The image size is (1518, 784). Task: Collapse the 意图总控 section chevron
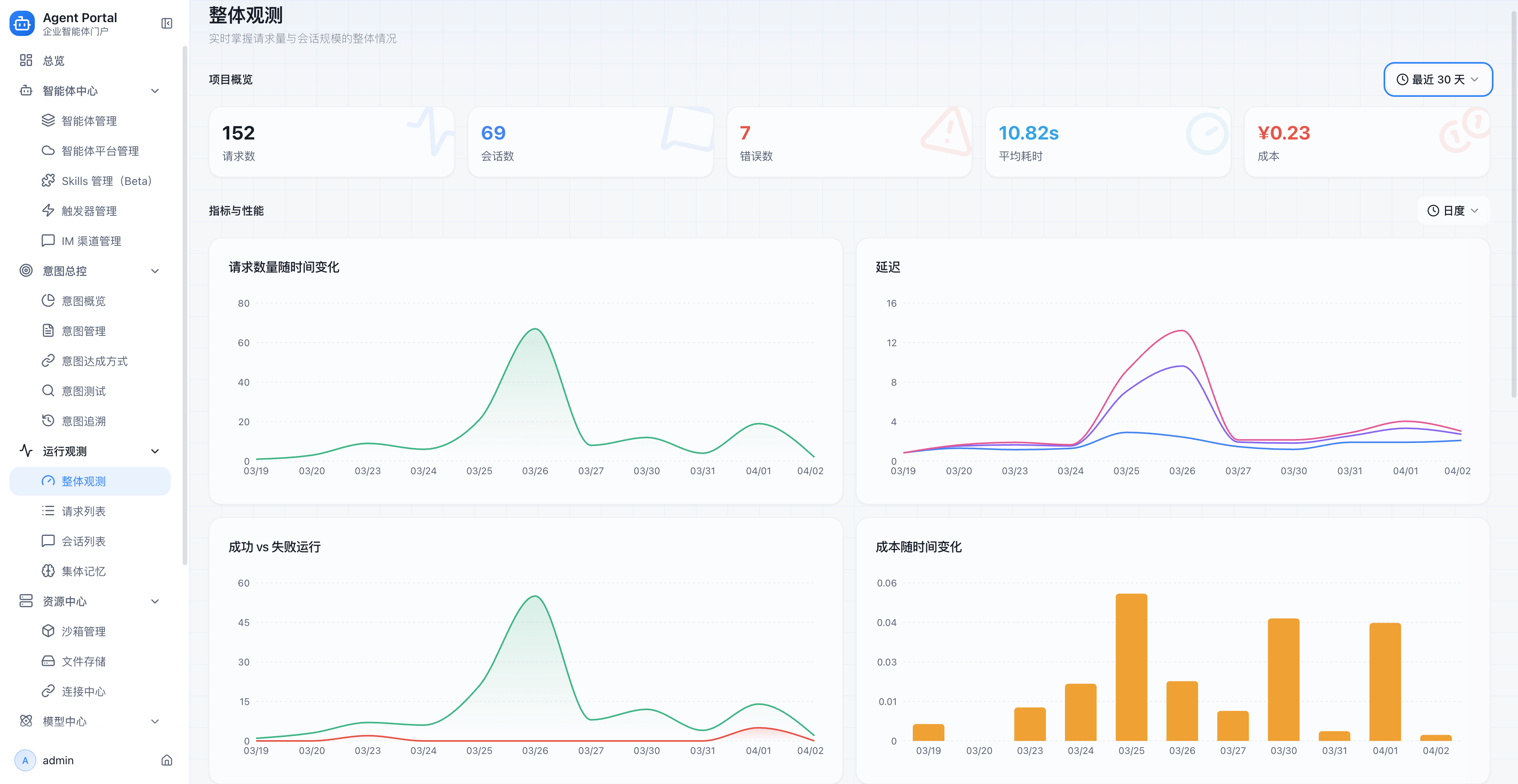click(x=155, y=271)
